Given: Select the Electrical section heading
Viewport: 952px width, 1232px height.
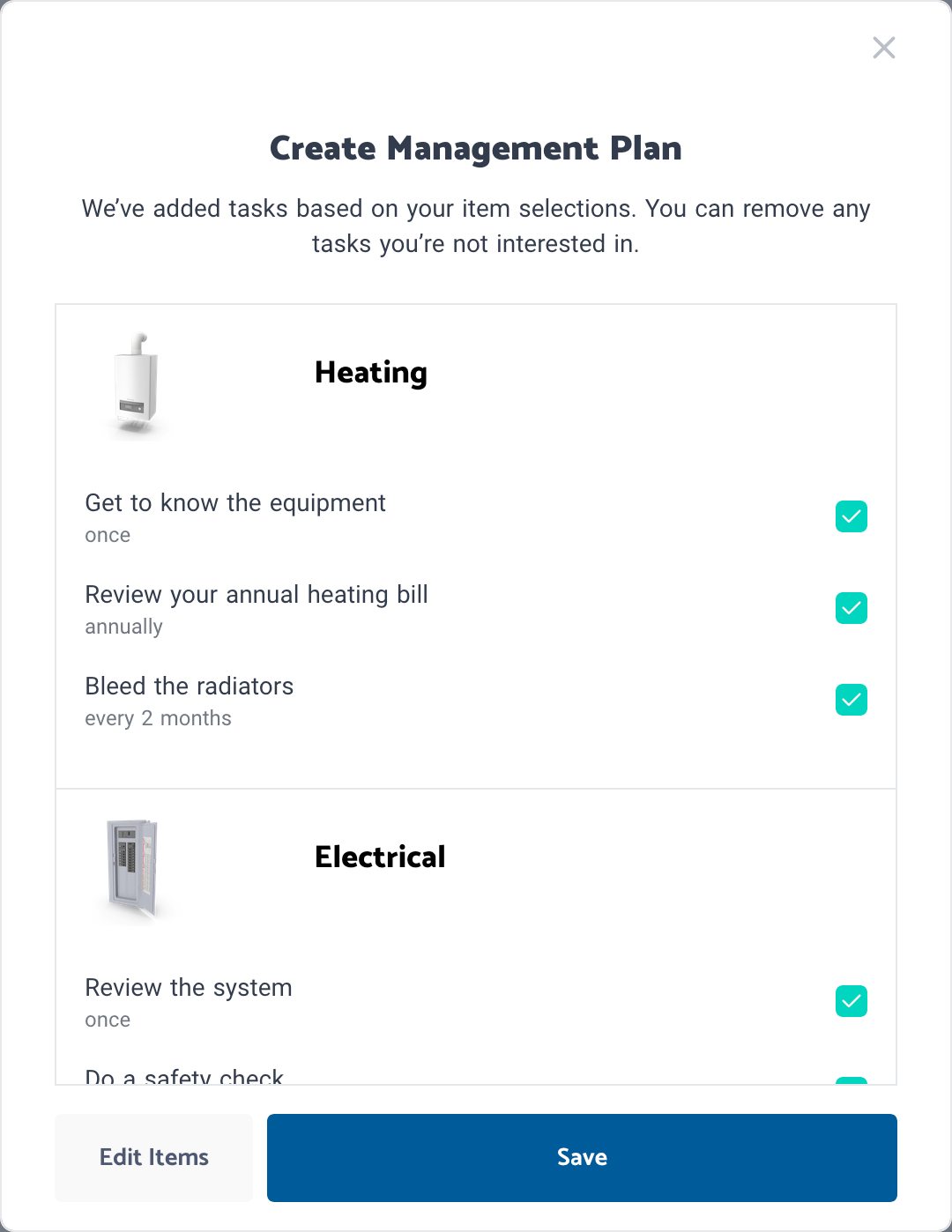Looking at the screenshot, I should coord(380,857).
